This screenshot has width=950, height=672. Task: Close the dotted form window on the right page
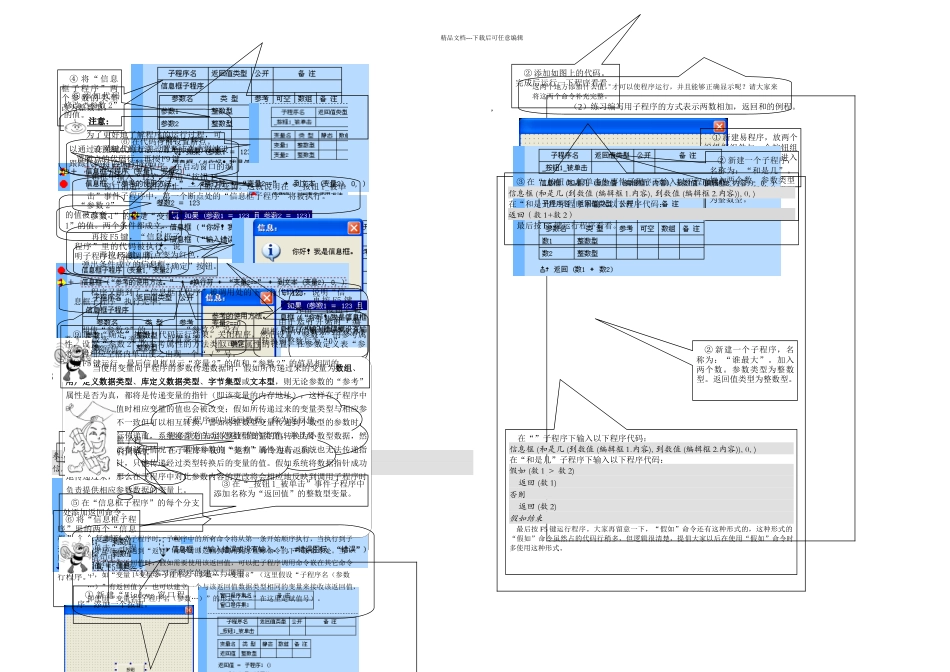[x=719, y=126]
